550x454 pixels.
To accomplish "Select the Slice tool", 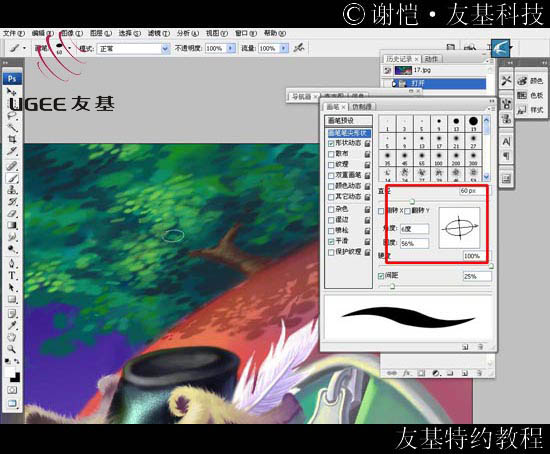I will (x=12, y=151).
